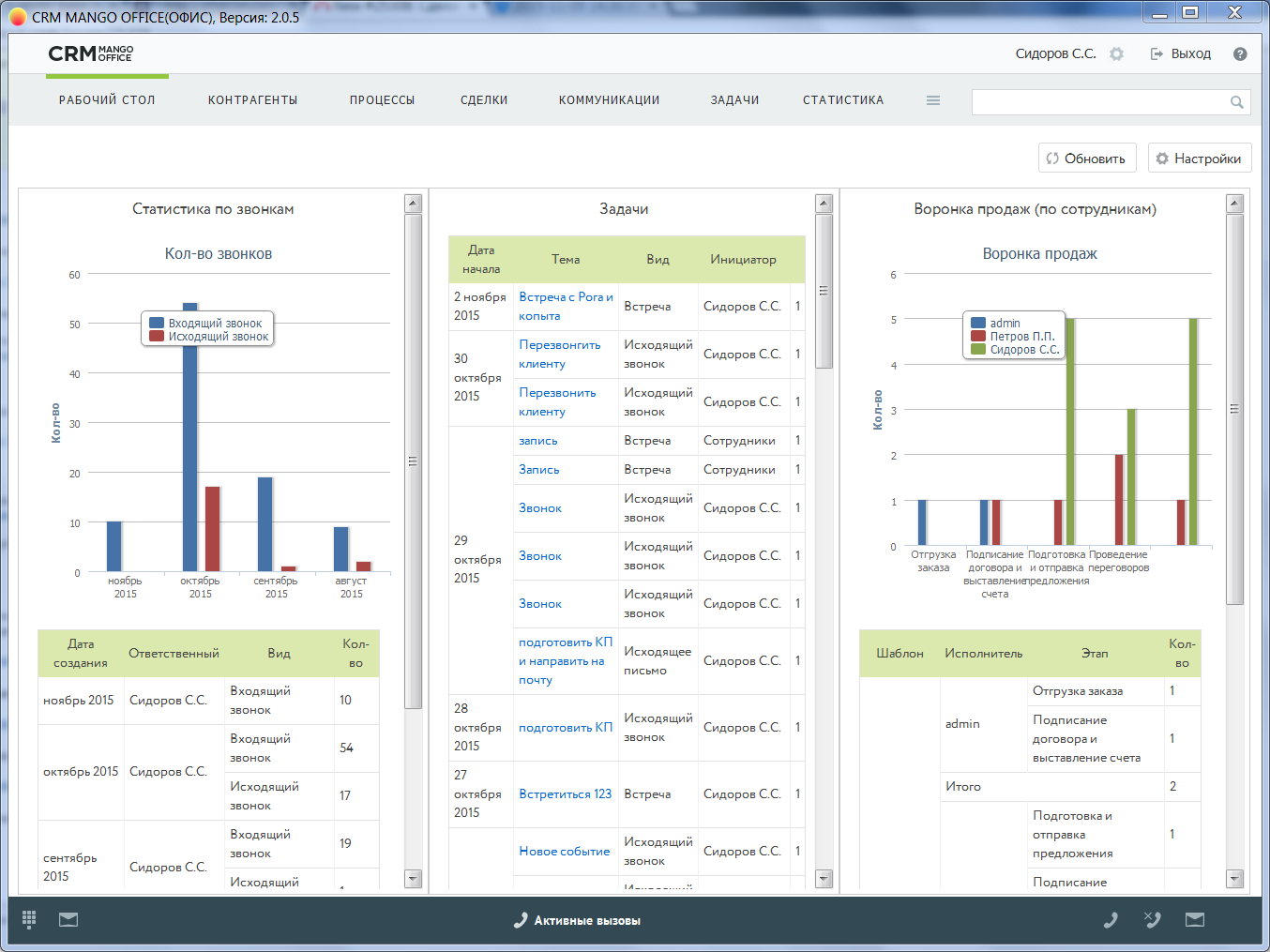Click Исполнитель header in funnel table

coord(984,654)
